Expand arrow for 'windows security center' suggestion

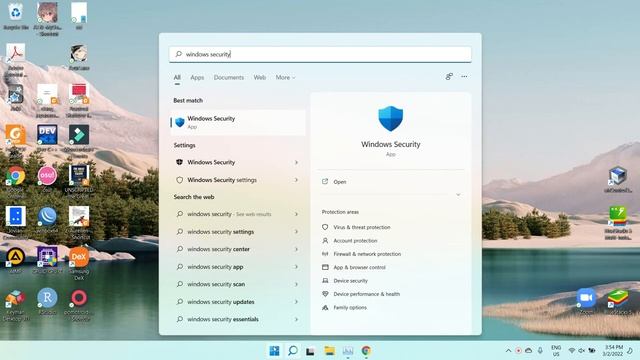(x=296, y=249)
